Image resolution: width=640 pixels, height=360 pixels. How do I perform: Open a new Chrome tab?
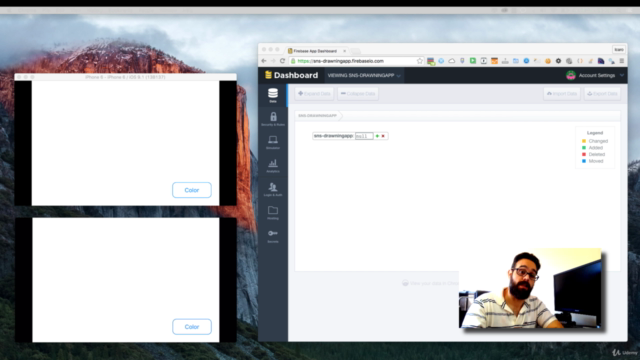[356, 51]
